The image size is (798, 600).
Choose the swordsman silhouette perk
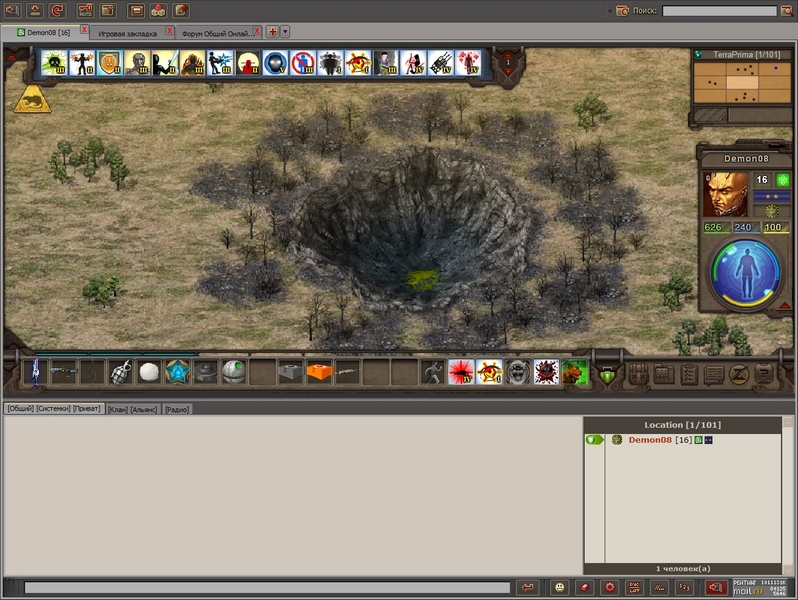coord(165,63)
